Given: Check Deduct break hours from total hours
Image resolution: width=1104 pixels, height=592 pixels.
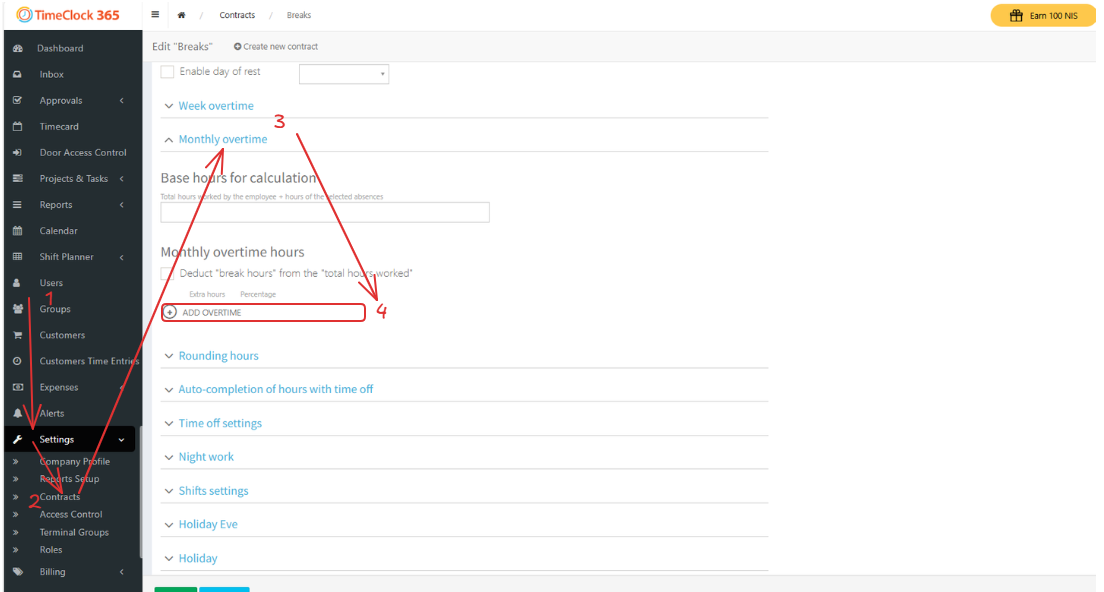Looking at the screenshot, I should tap(167, 273).
